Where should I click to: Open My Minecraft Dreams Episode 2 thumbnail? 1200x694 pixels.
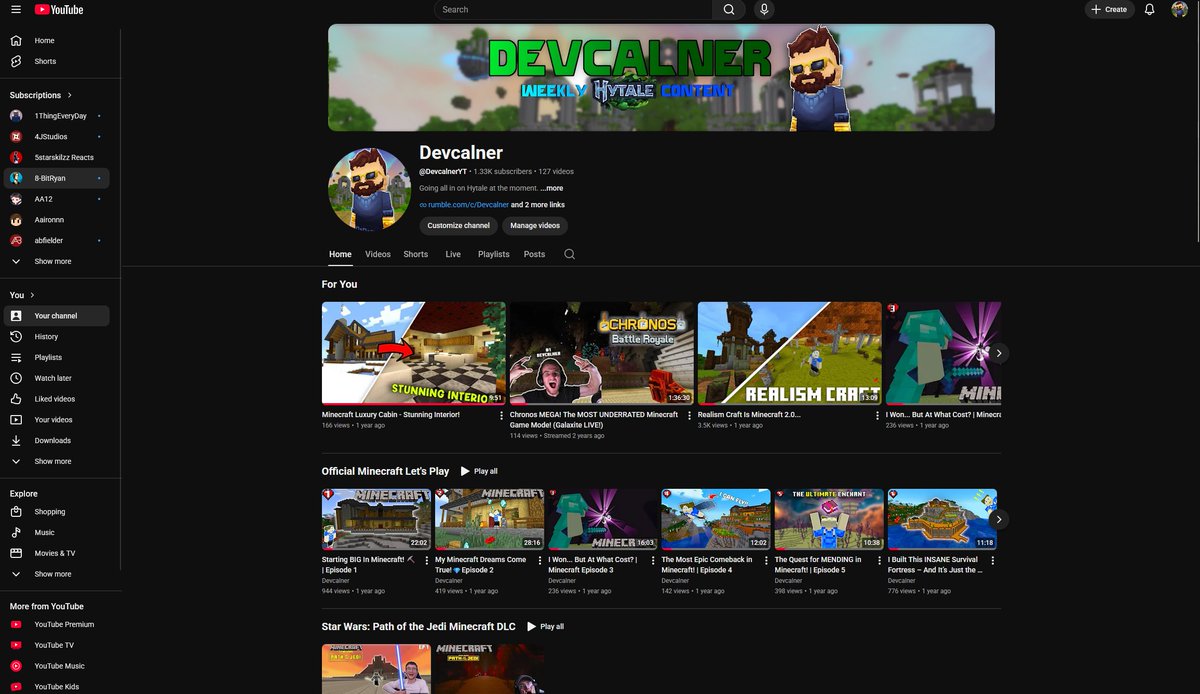point(489,519)
